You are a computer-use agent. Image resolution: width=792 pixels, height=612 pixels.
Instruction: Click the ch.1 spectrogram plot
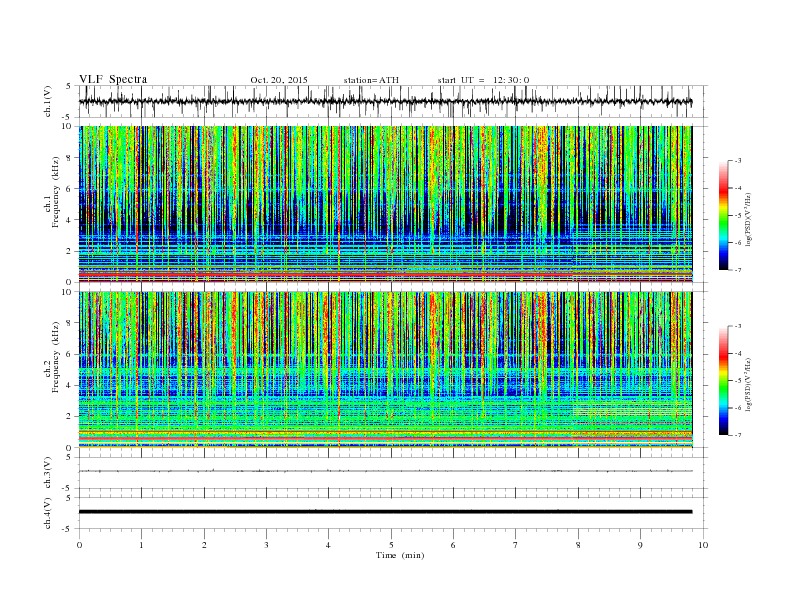tap(385, 204)
